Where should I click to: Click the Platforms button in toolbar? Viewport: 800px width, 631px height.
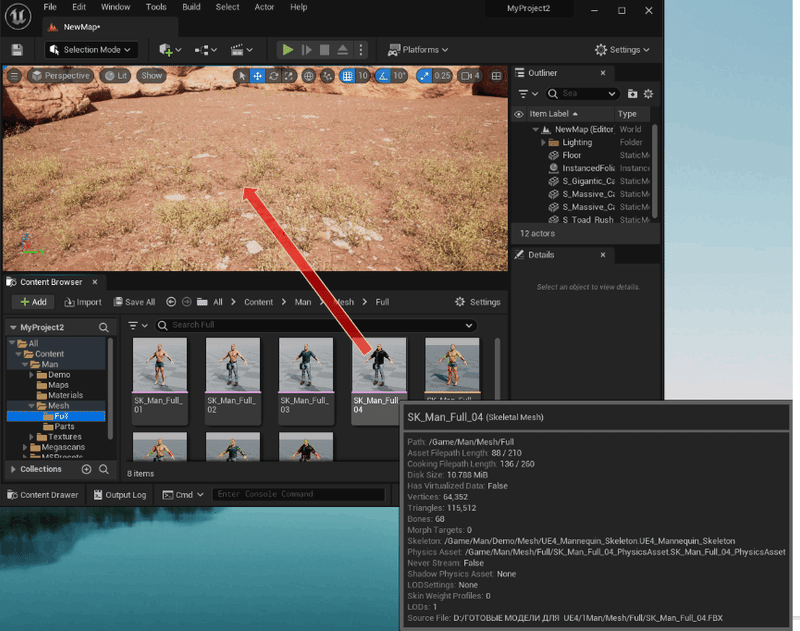(417, 49)
